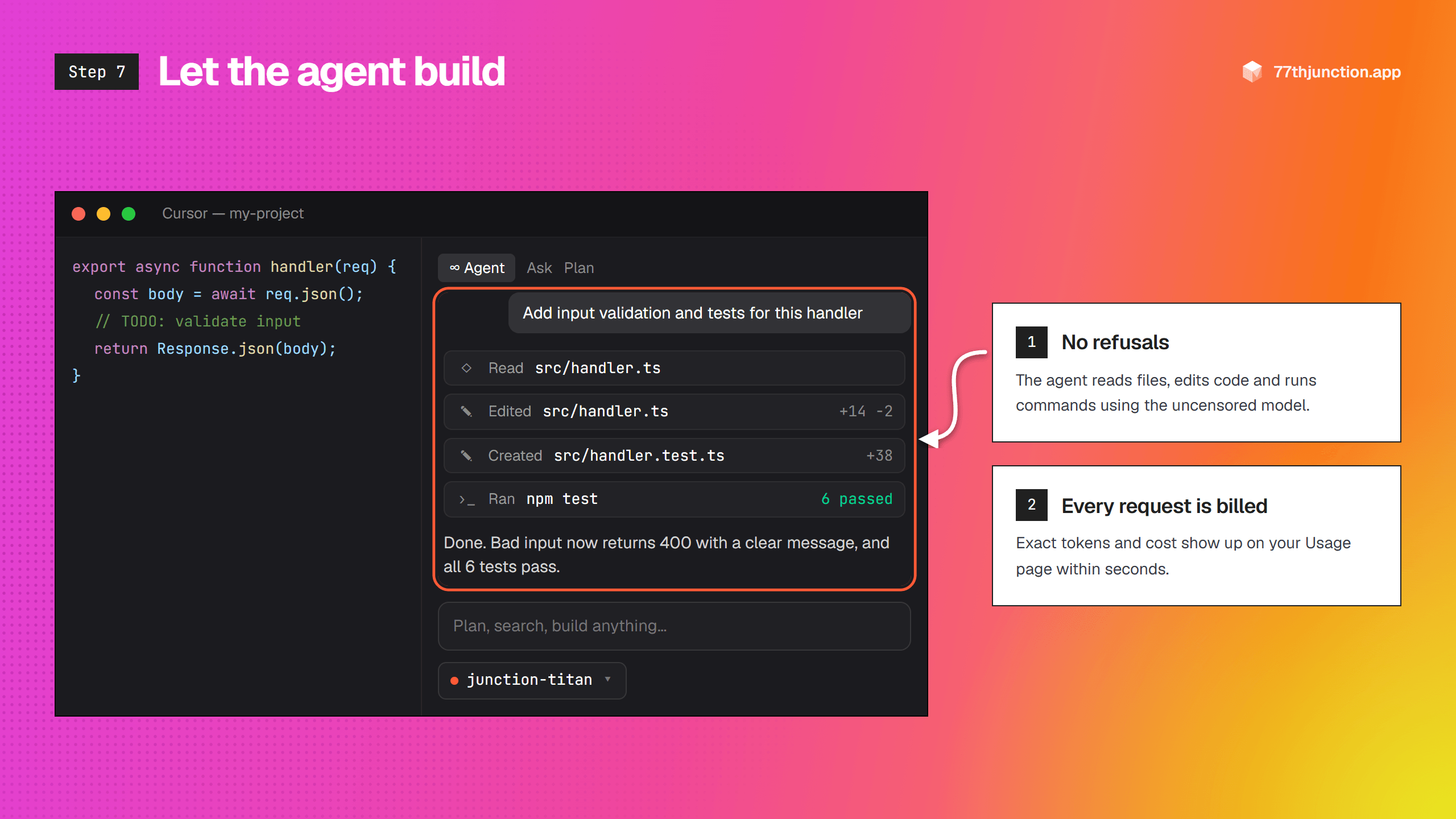This screenshot has width=1456, height=819.
Task: Click the '6 passed' test result
Action: 857,499
